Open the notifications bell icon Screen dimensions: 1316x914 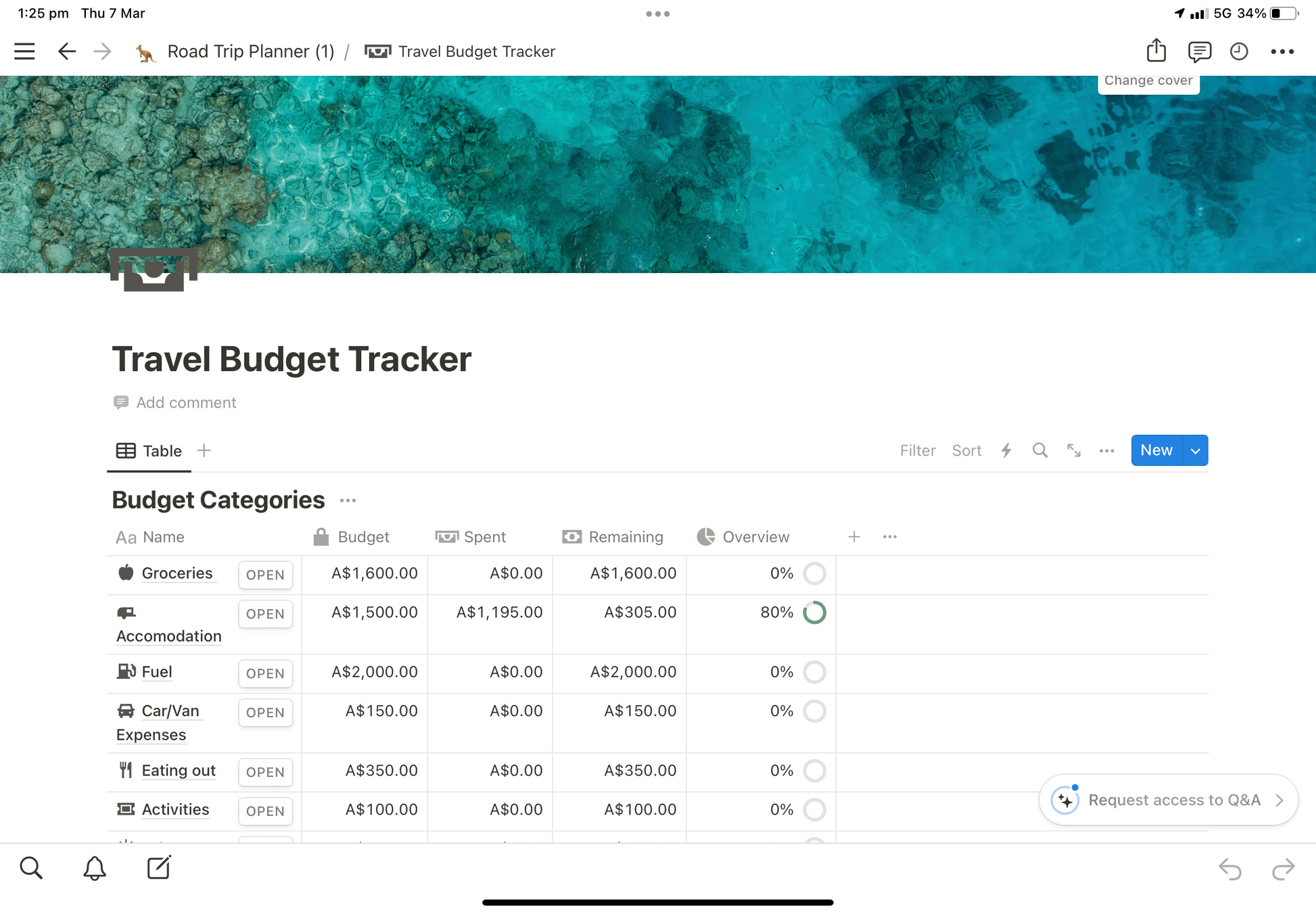coord(95,868)
